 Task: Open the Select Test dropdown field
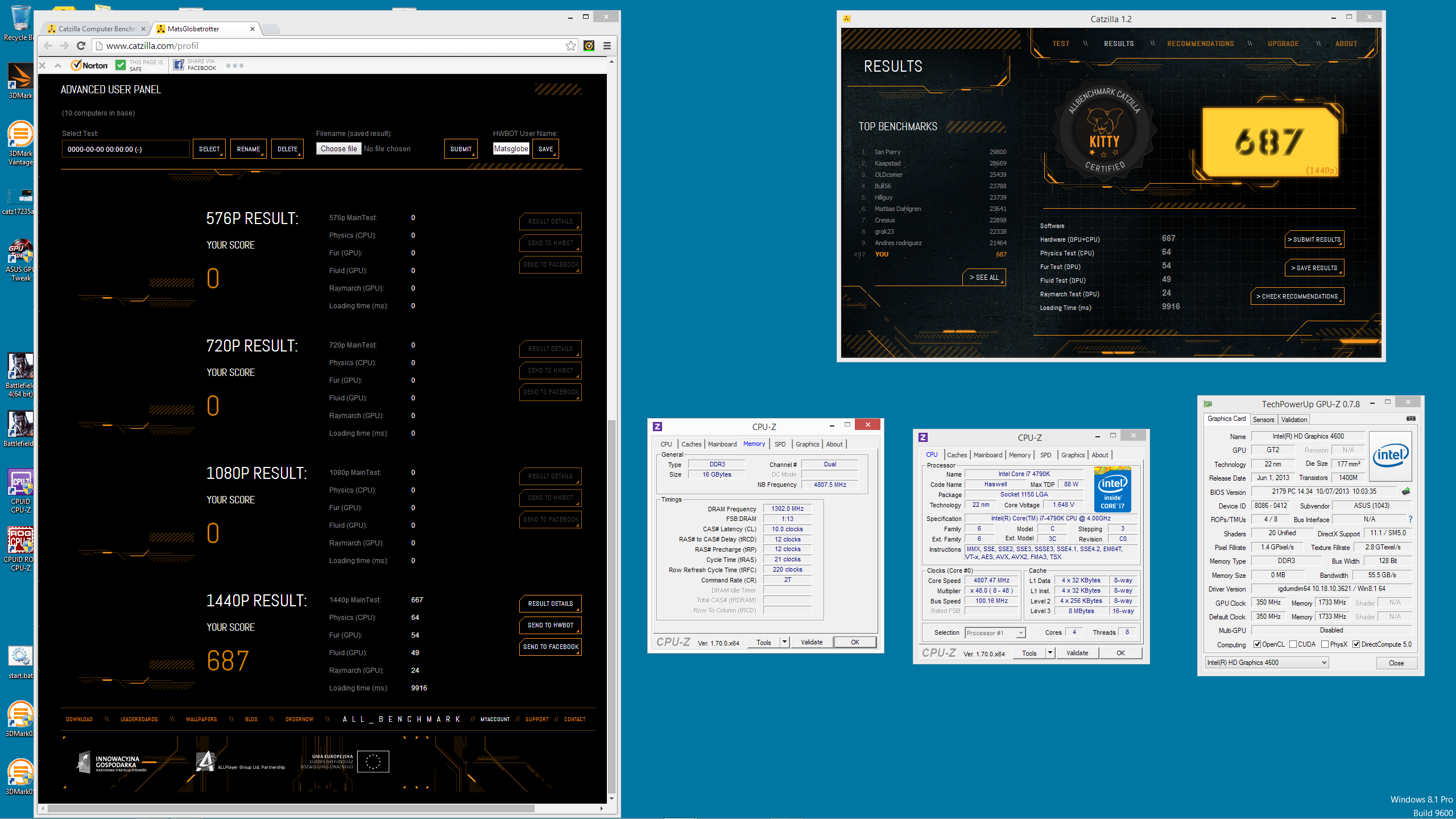(x=125, y=149)
